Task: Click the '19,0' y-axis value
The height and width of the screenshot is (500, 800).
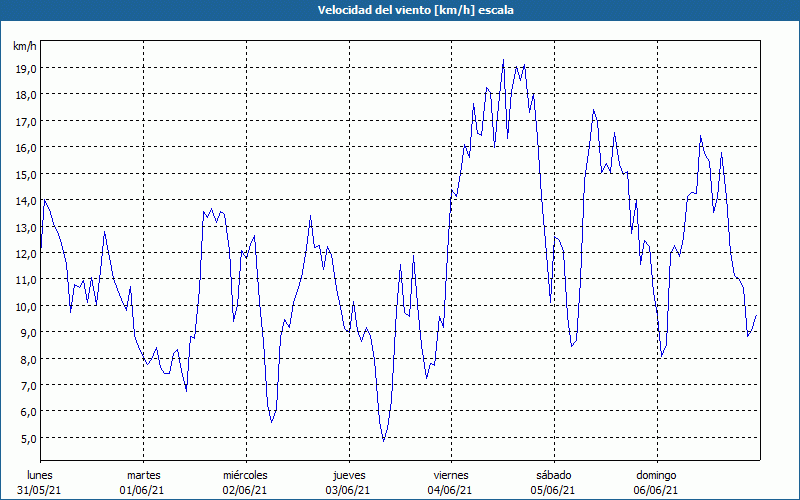Action: (x=26, y=68)
